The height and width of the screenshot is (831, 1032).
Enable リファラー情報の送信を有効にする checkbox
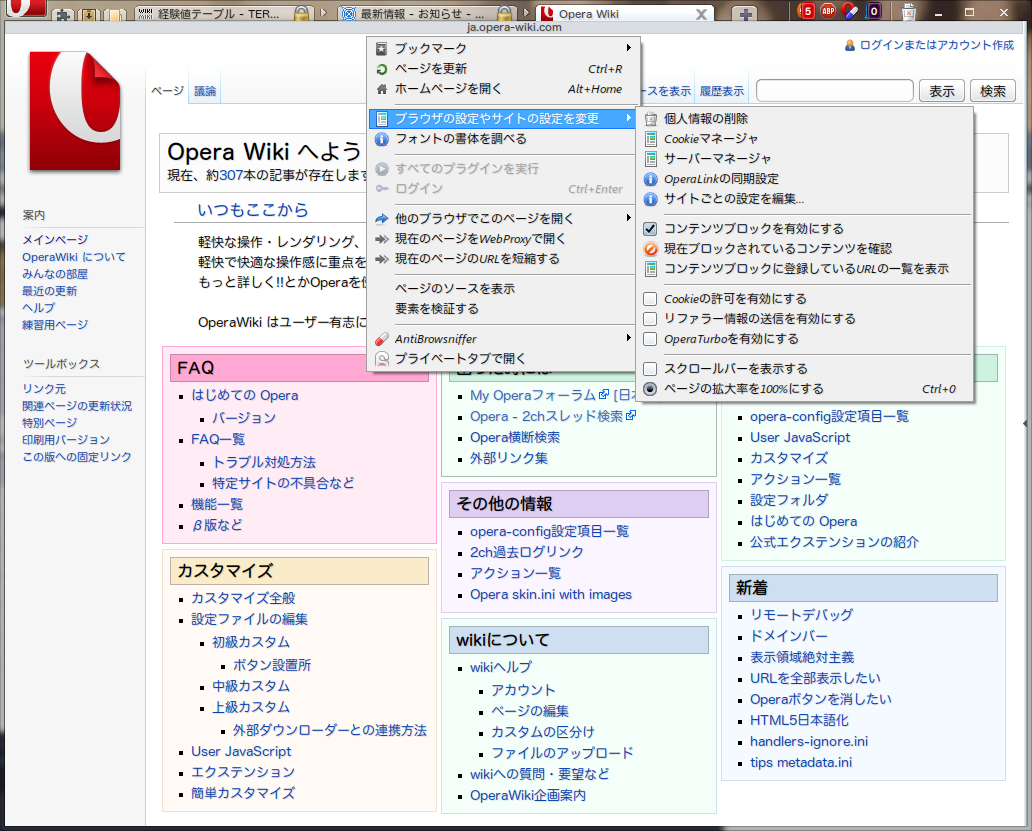pos(650,319)
